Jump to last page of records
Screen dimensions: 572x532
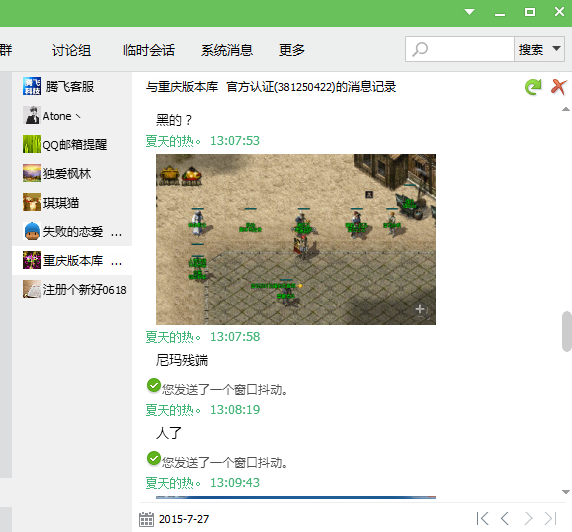[551, 518]
